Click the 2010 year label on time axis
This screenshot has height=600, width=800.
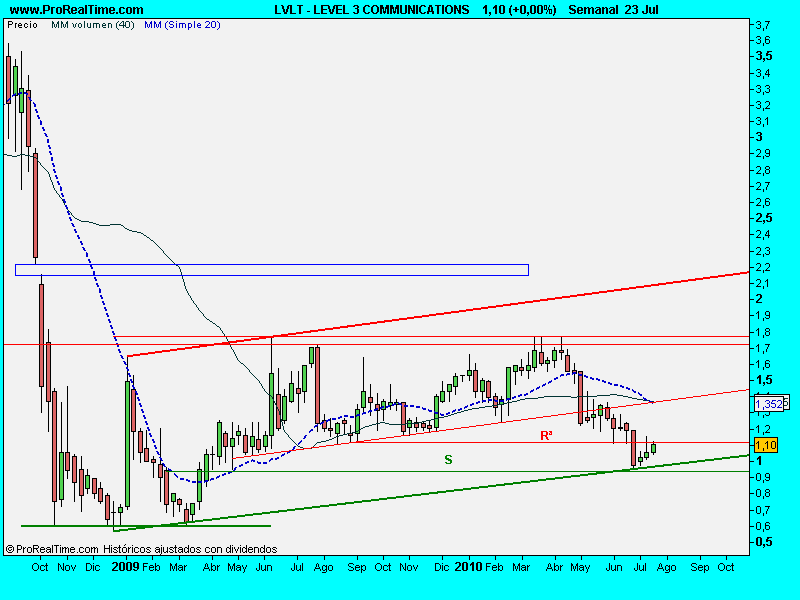(x=468, y=567)
